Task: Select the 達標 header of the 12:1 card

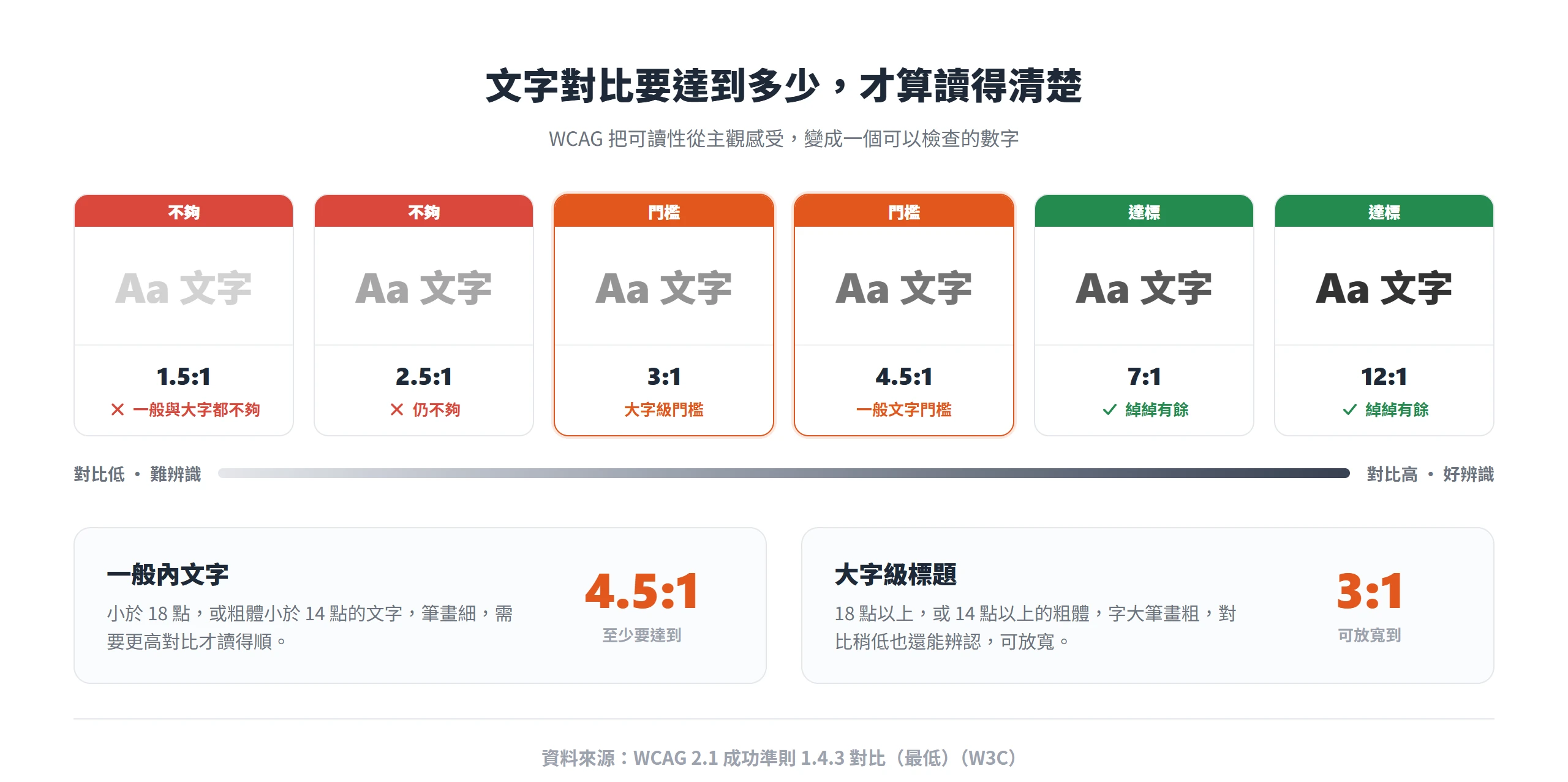Action: point(1384,211)
